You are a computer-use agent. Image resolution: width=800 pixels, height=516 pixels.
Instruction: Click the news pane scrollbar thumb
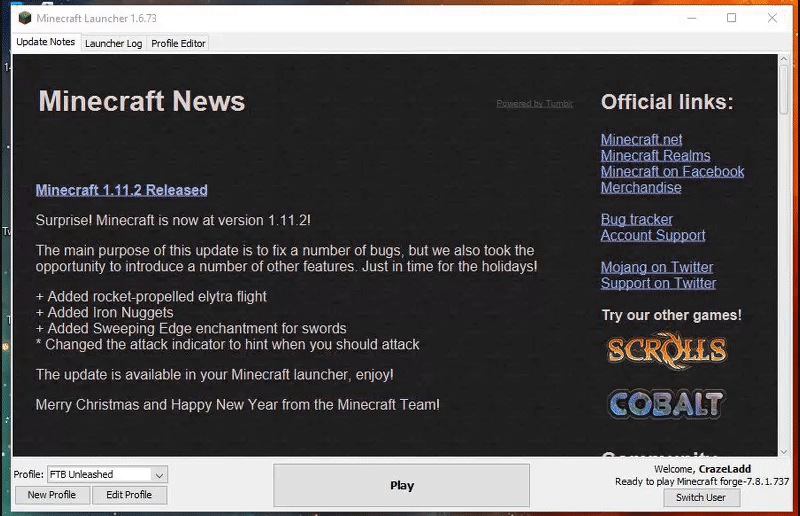[784, 90]
